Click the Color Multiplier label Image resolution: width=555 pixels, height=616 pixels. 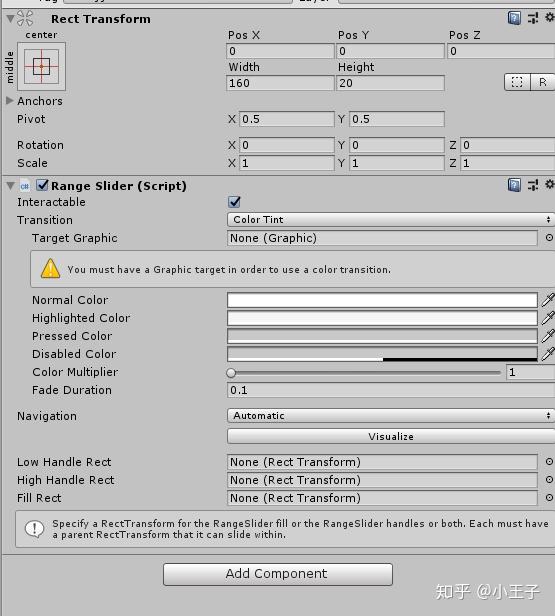(75, 372)
